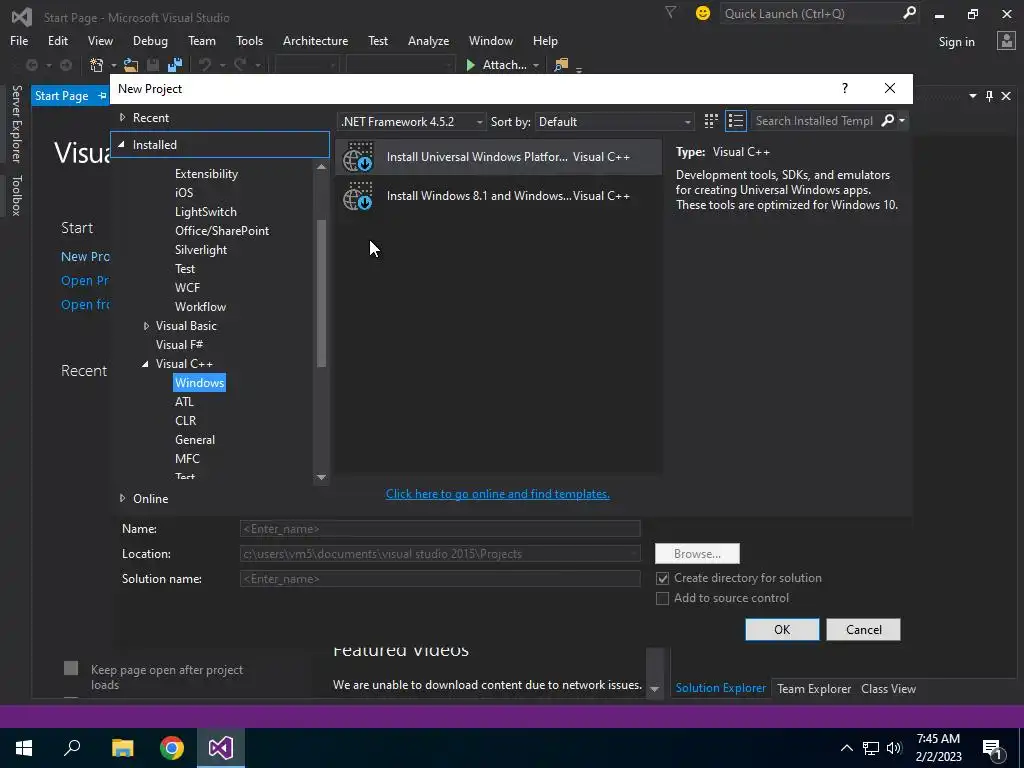Open the File menu
Screen dimensions: 1024x768
point(19,40)
